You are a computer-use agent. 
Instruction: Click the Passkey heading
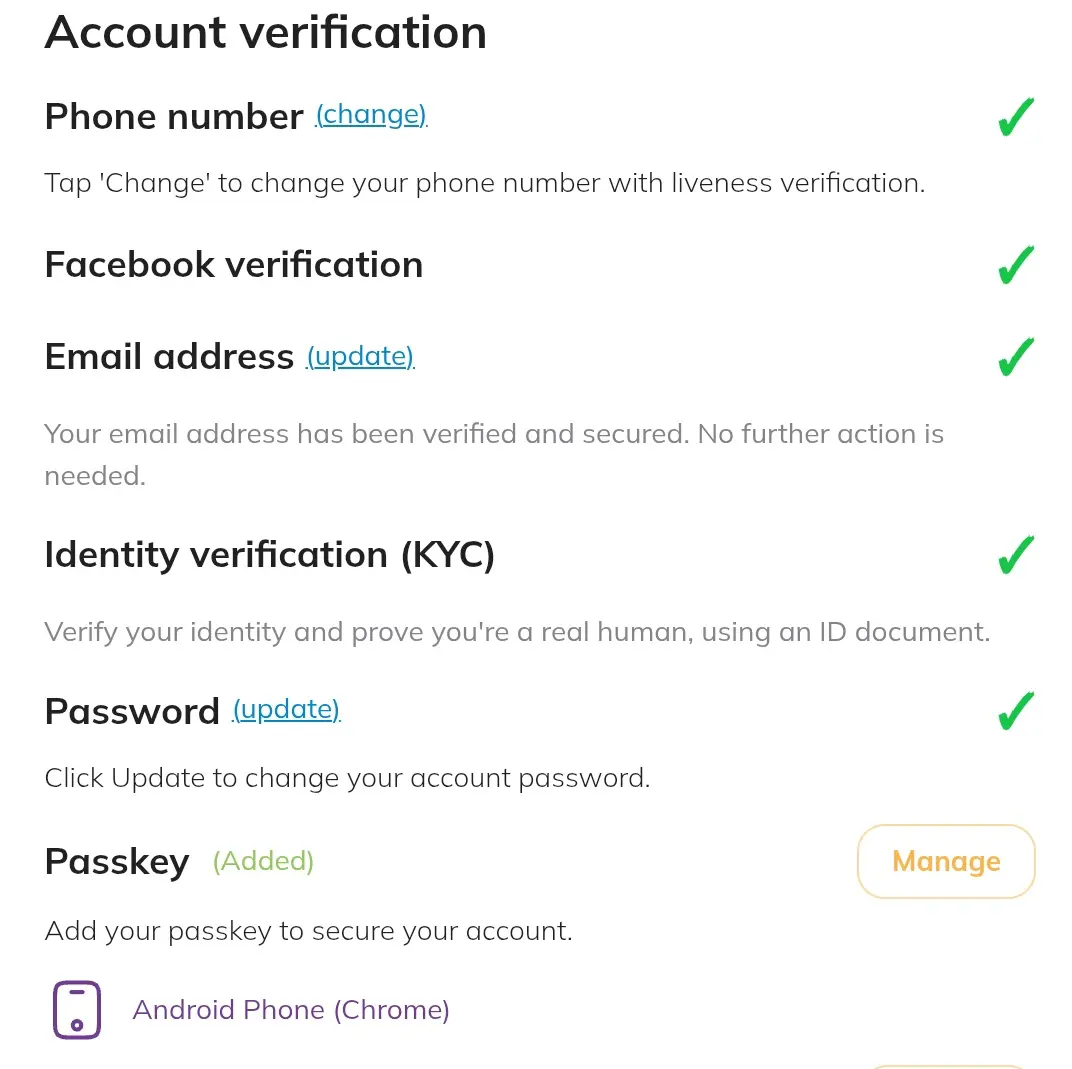point(117,861)
